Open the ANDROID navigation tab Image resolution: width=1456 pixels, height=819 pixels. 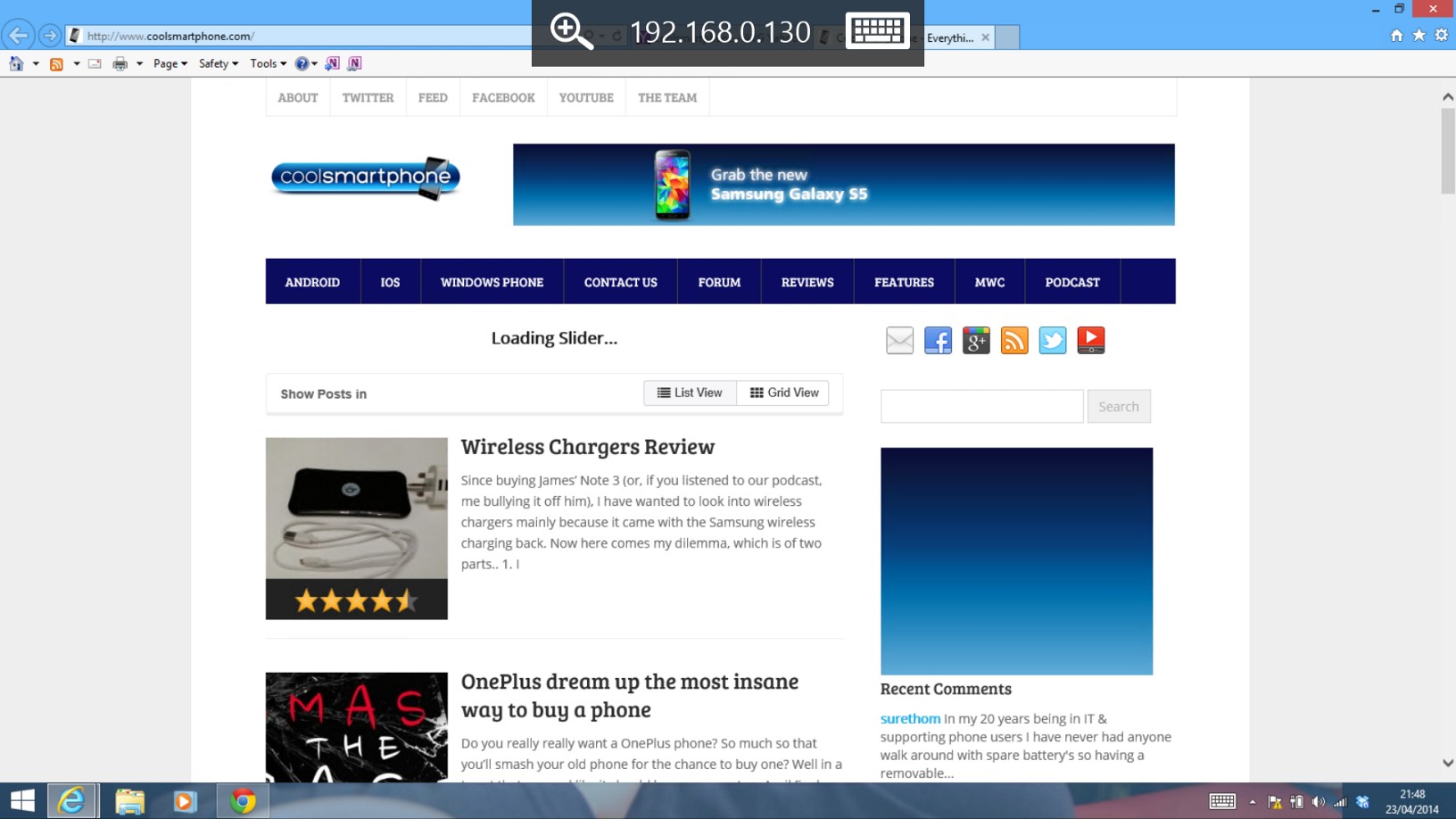(x=312, y=282)
